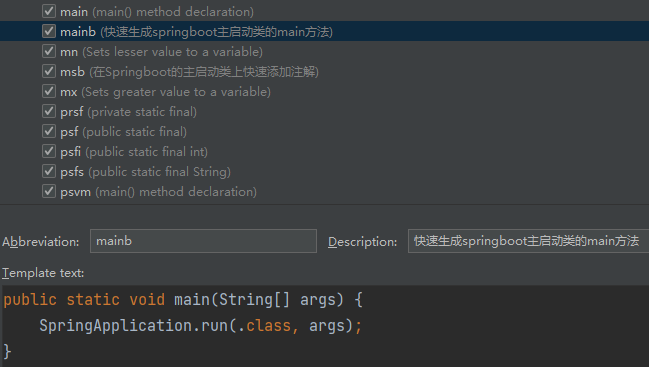
Task: Click the Description label
Action: (363, 242)
